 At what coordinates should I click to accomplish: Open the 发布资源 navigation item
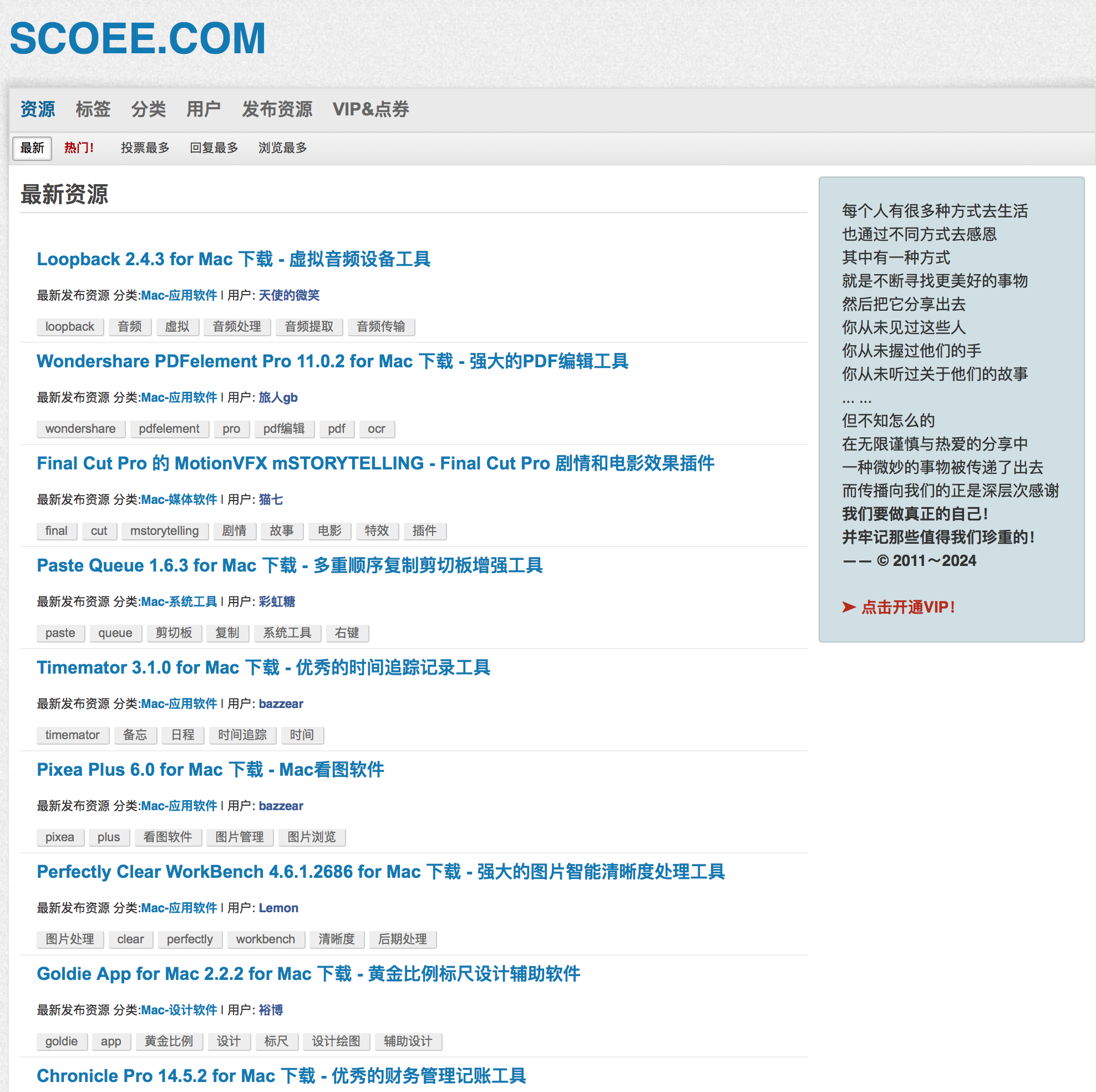[x=277, y=109]
